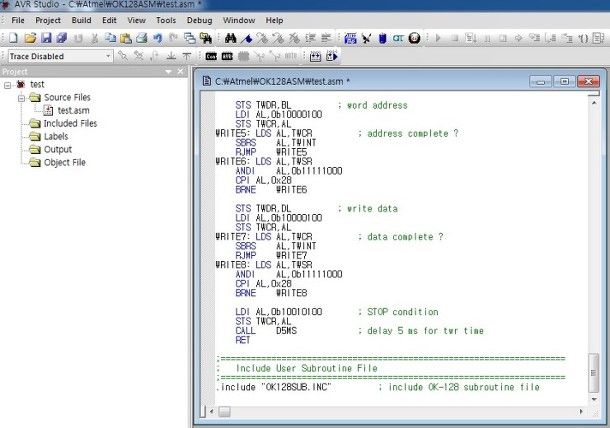
Task: Collapse the 'test' project root node
Action: (7, 85)
